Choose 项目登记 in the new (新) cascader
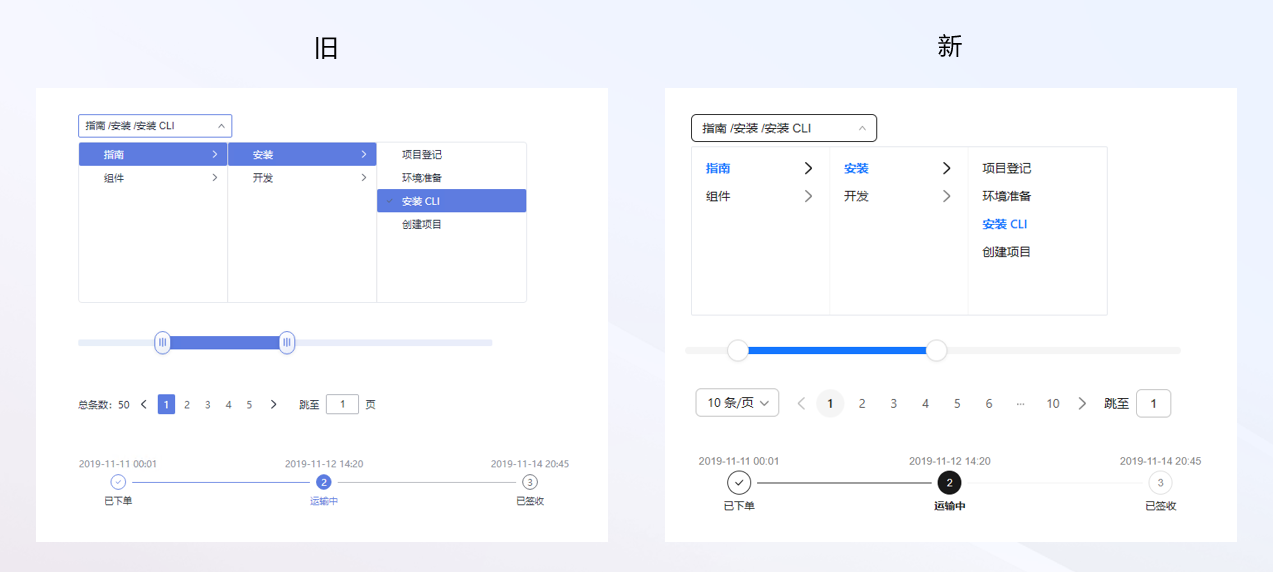This screenshot has width=1273, height=572. click(x=1006, y=168)
